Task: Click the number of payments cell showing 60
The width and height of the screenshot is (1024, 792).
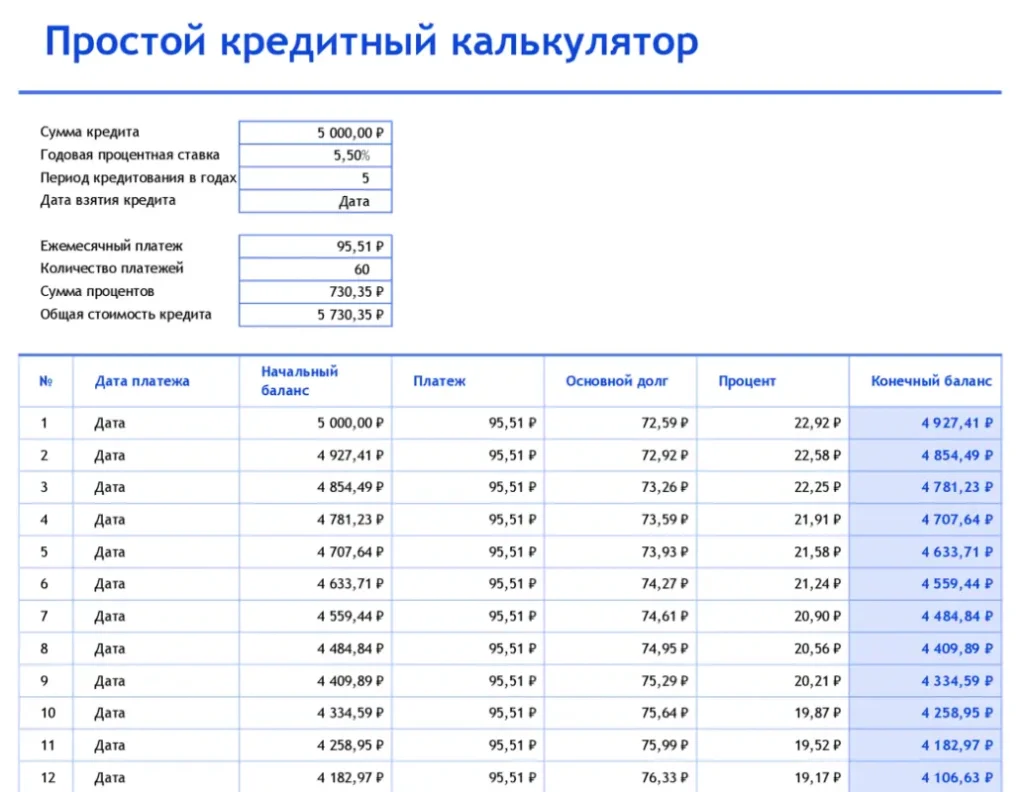Action: (x=315, y=269)
